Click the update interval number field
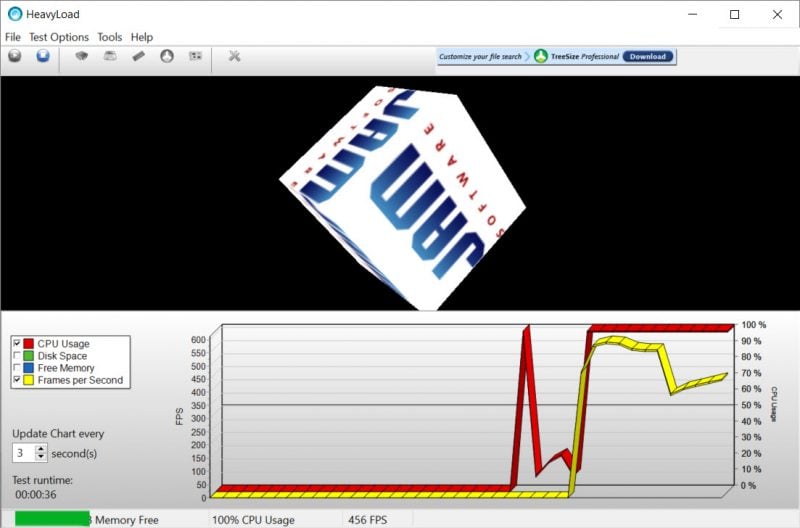 point(24,452)
